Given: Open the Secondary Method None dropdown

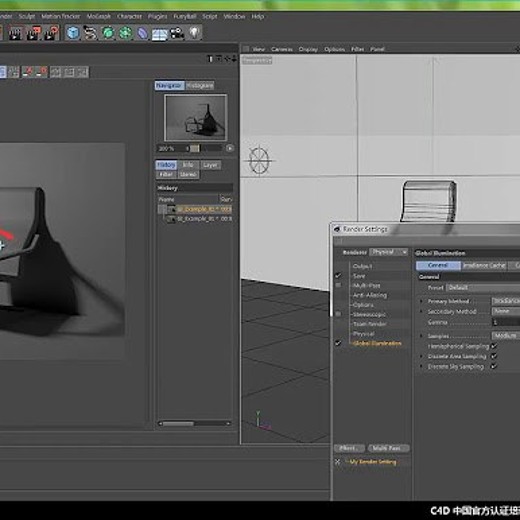Looking at the screenshot, I should click(506, 311).
